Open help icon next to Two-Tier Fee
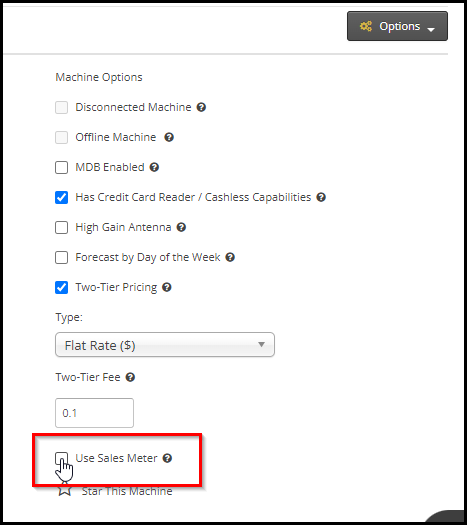The width and height of the screenshot is (467, 525). click(x=130, y=377)
